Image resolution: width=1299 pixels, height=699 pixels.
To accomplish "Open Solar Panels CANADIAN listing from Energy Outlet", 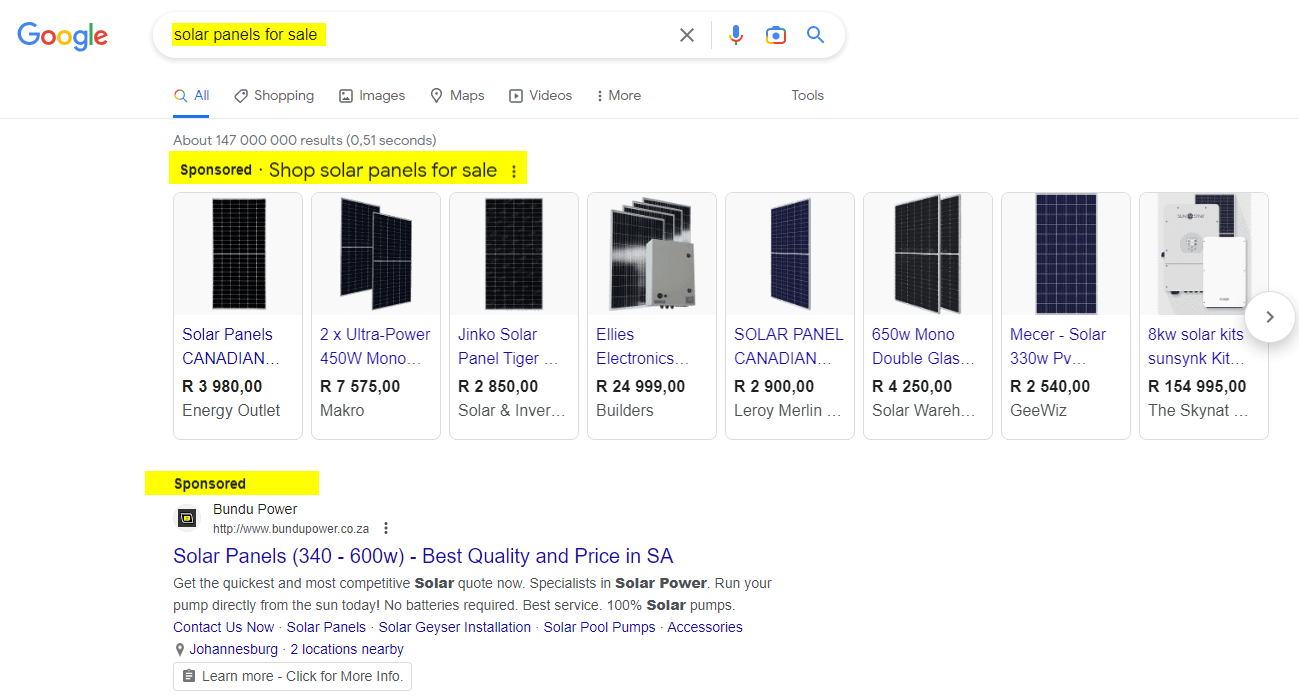I will click(x=231, y=346).
